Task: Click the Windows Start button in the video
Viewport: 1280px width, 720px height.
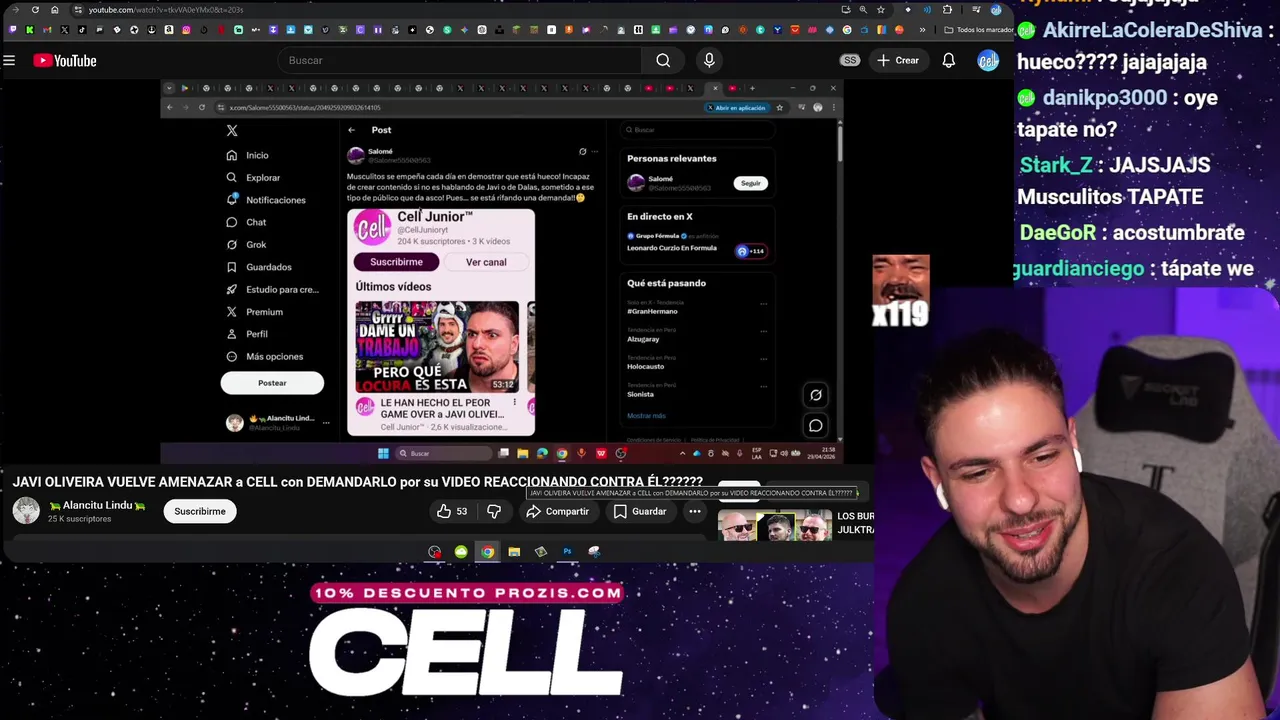Action: [383, 453]
